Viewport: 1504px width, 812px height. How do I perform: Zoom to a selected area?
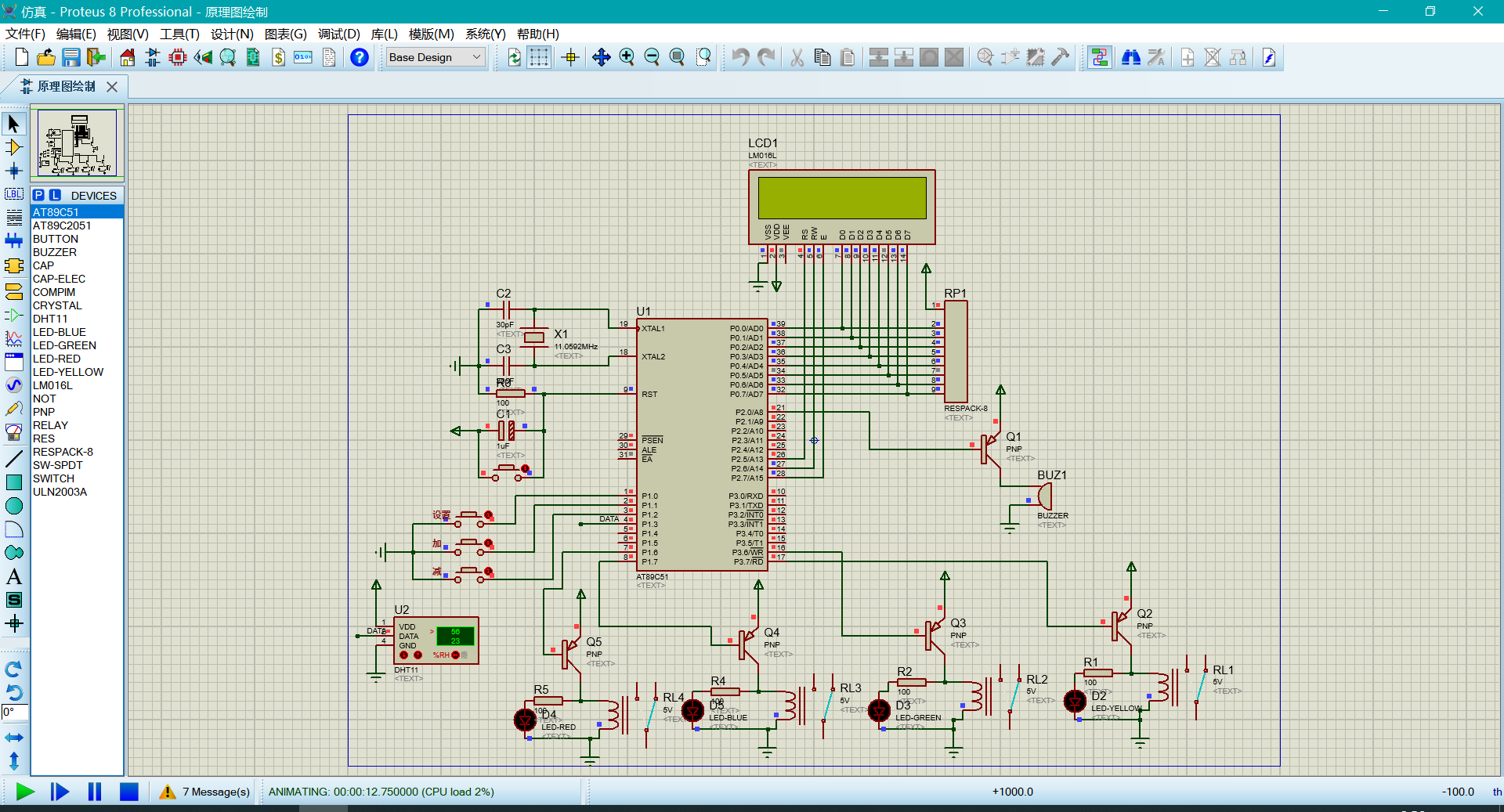703,57
